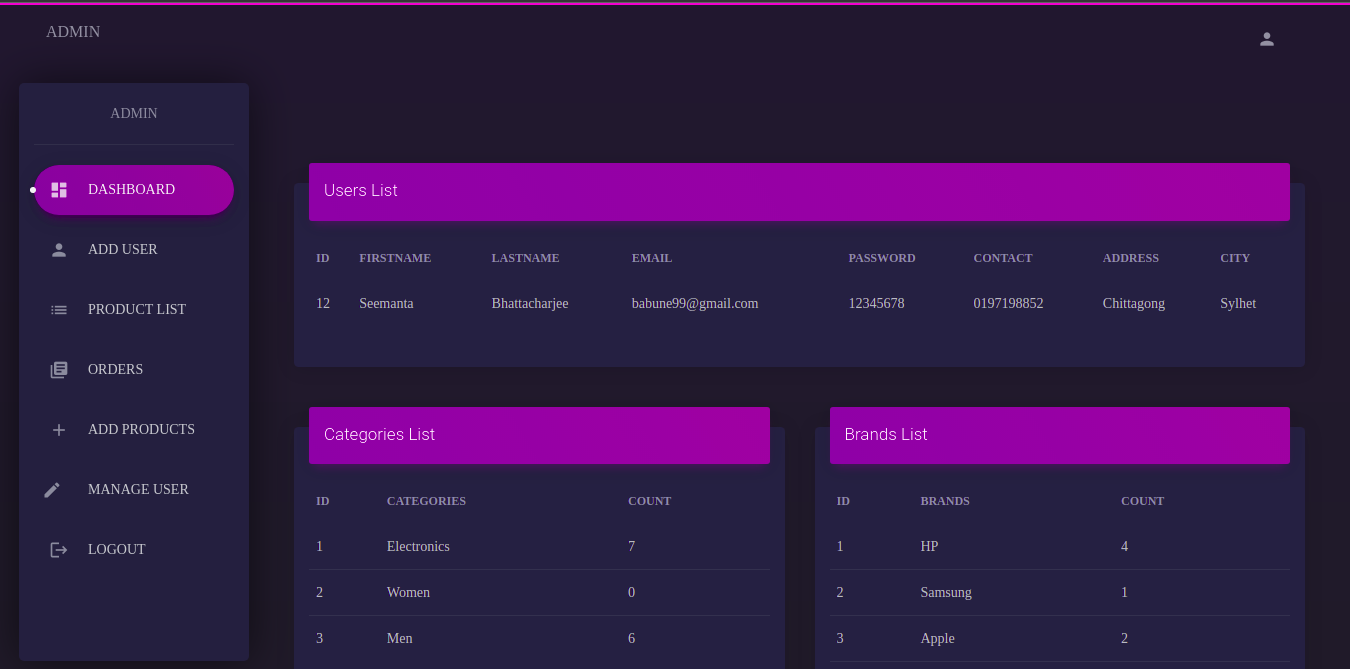The width and height of the screenshot is (1350, 669).
Task: Click the Product List lines icon
Action: [59, 310]
